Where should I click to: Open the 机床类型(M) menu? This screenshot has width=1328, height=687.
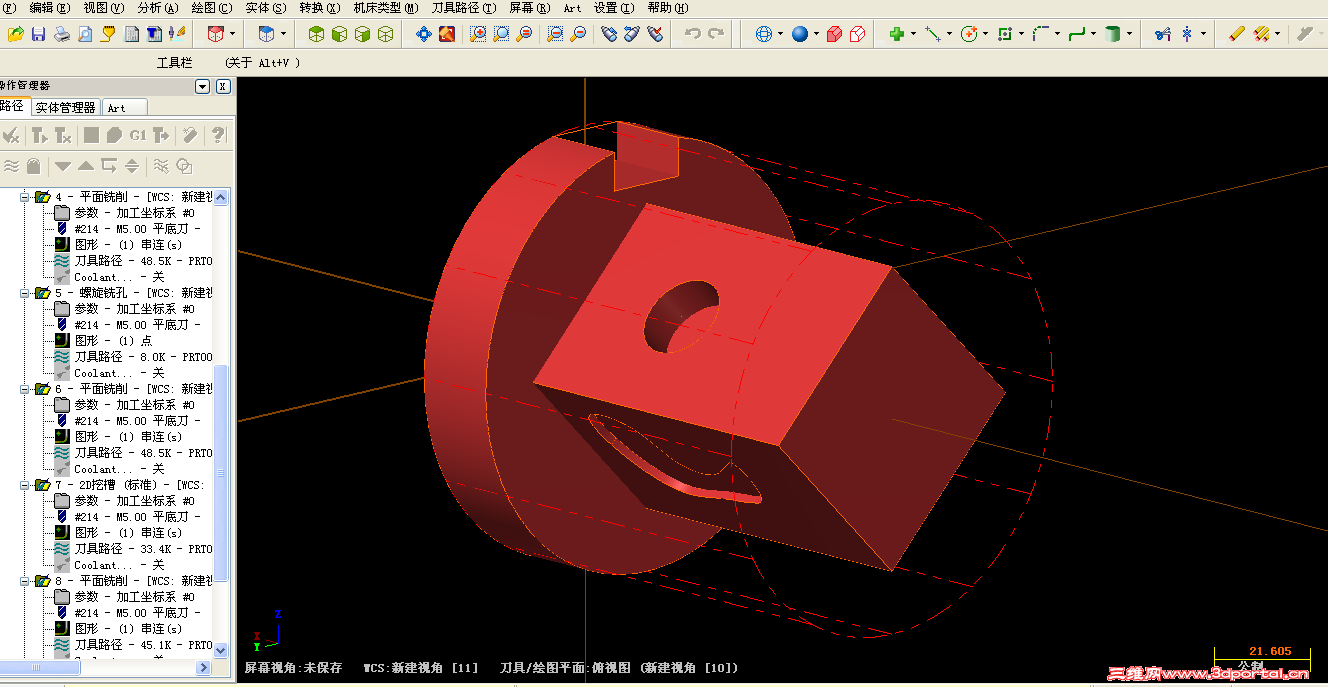coord(386,7)
